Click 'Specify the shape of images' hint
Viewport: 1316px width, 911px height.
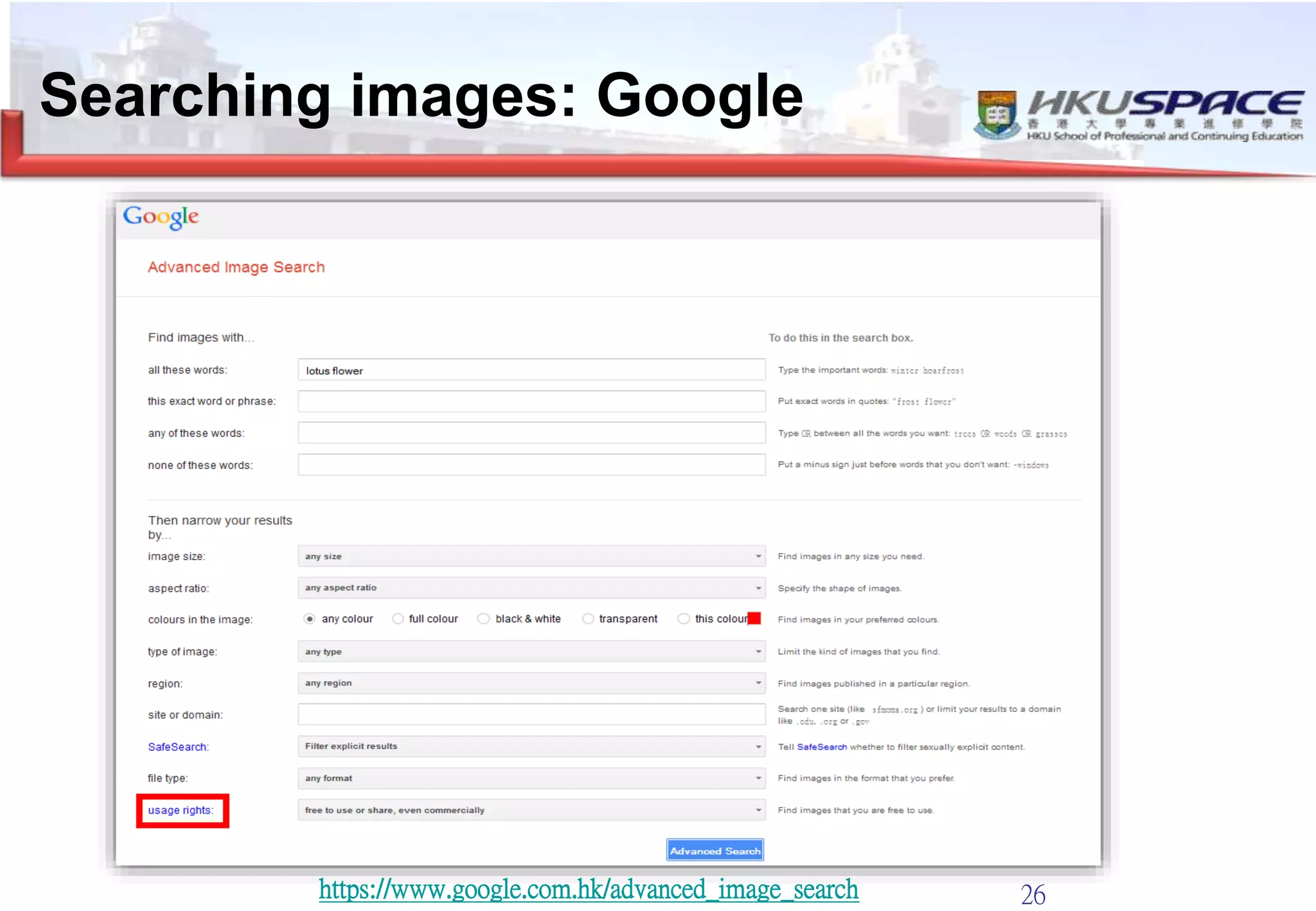click(x=840, y=588)
